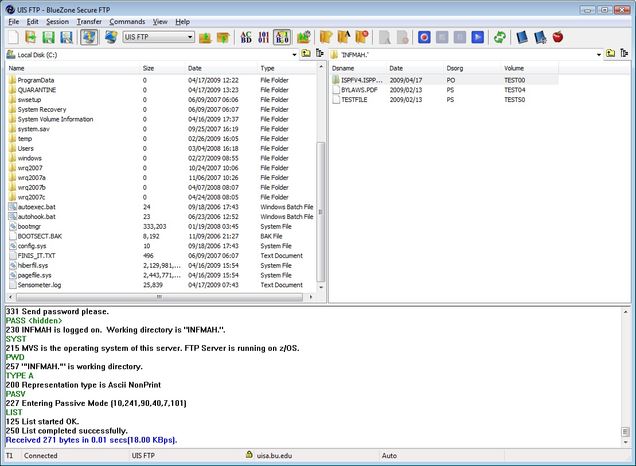Click the blue Save As floppy icon
The width and height of the screenshot is (636, 466).
[66, 37]
